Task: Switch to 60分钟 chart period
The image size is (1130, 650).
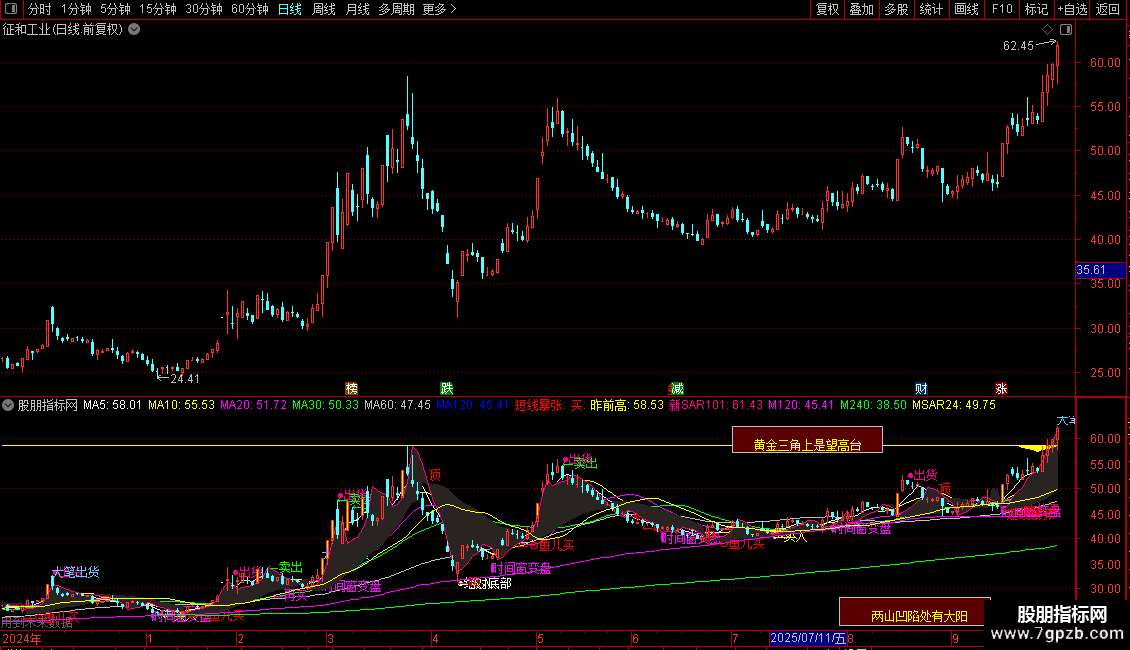Action: pos(249,9)
